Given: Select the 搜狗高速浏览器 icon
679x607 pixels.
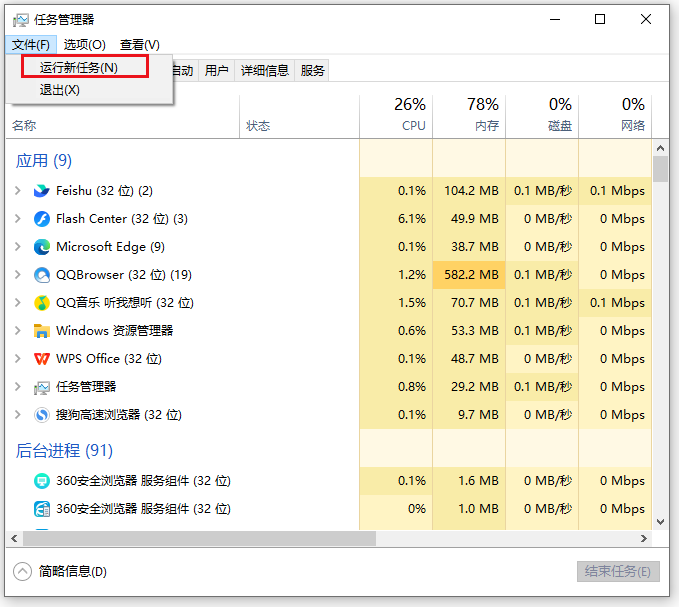Looking at the screenshot, I should click(42, 415).
